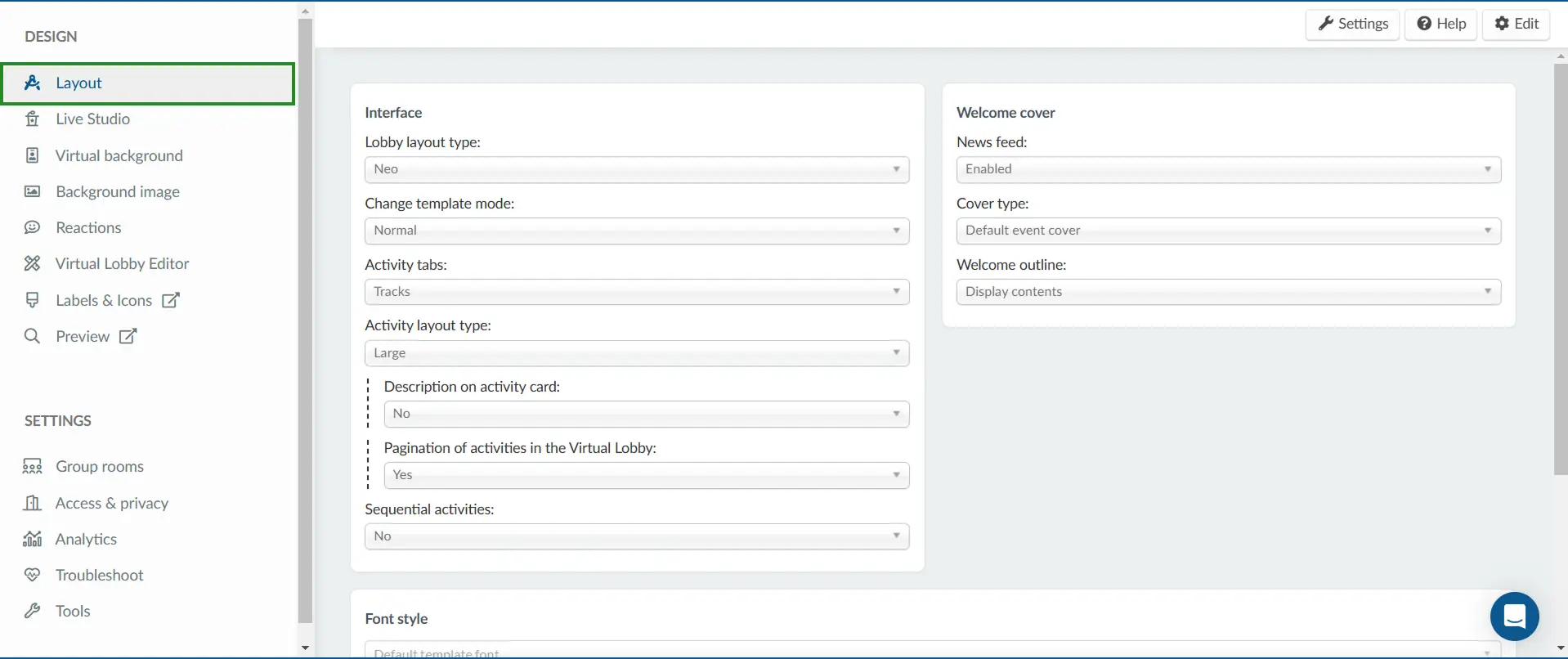Screen dimensions: 1568x659
Task: Open the Layout menu item
Action: point(148,83)
